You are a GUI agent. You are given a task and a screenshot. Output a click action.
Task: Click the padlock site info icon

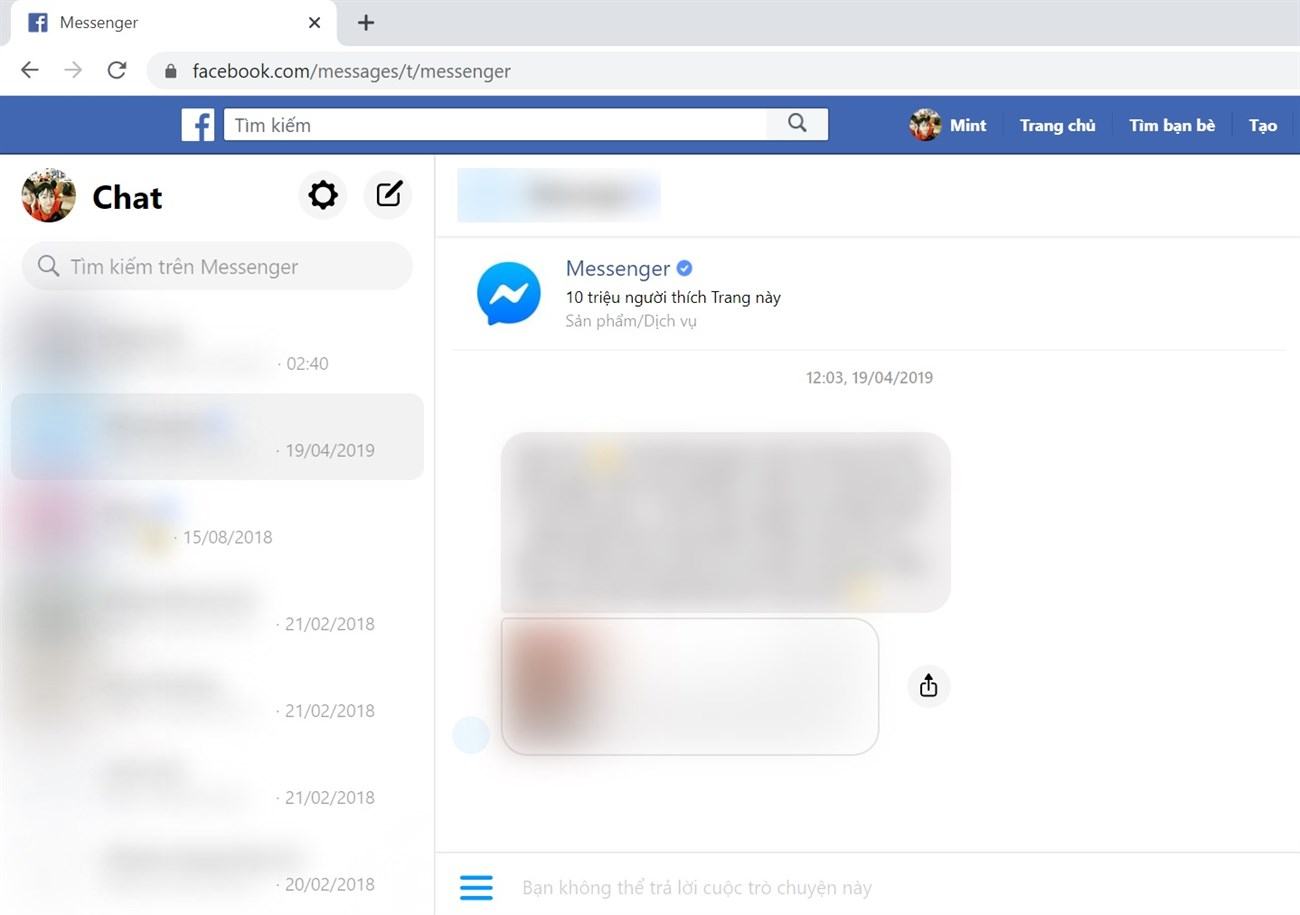coord(170,71)
